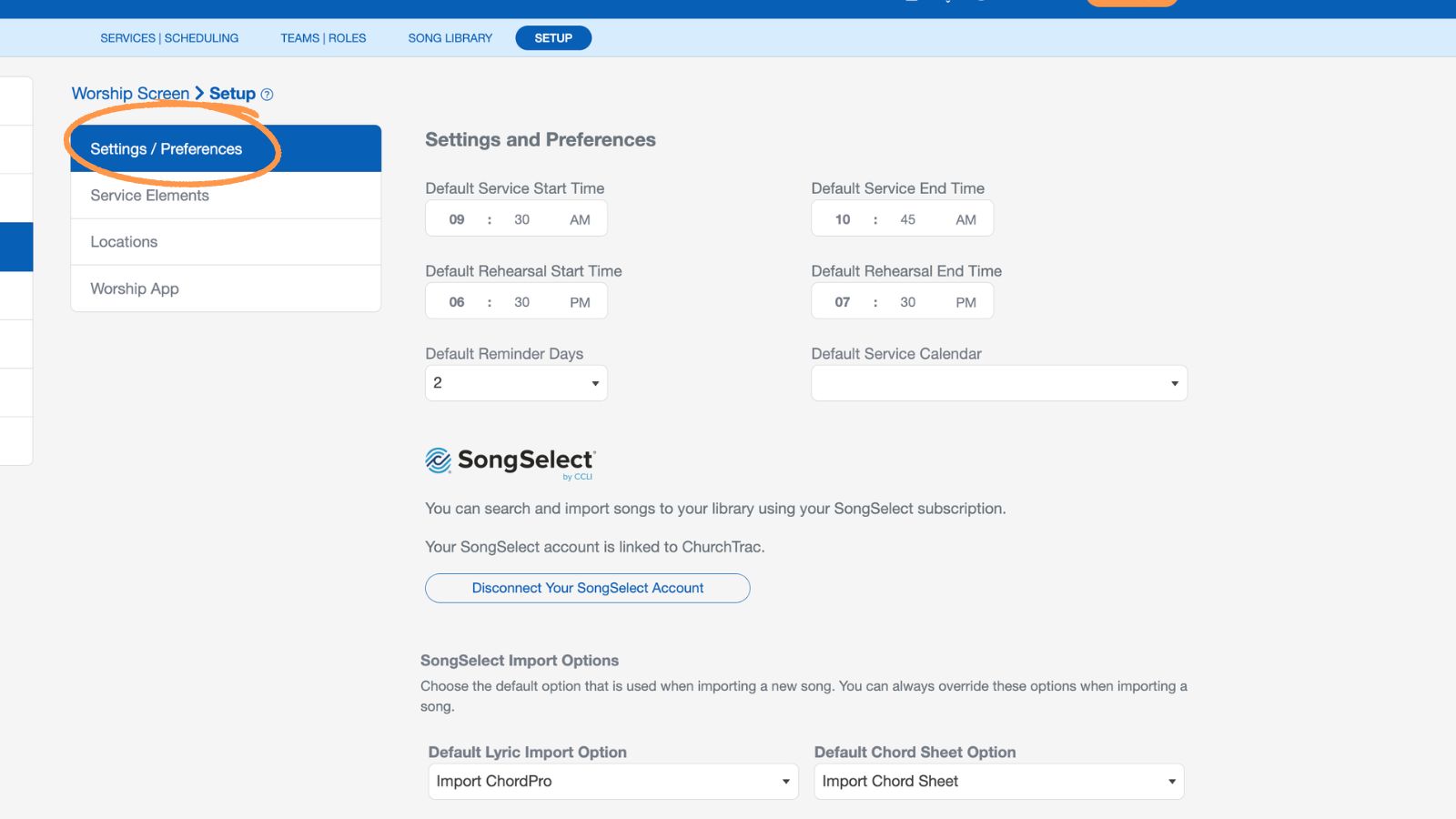Open the SERVICES | SCHEDULING tab
1456x819 pixels.
tap(169, 37)
